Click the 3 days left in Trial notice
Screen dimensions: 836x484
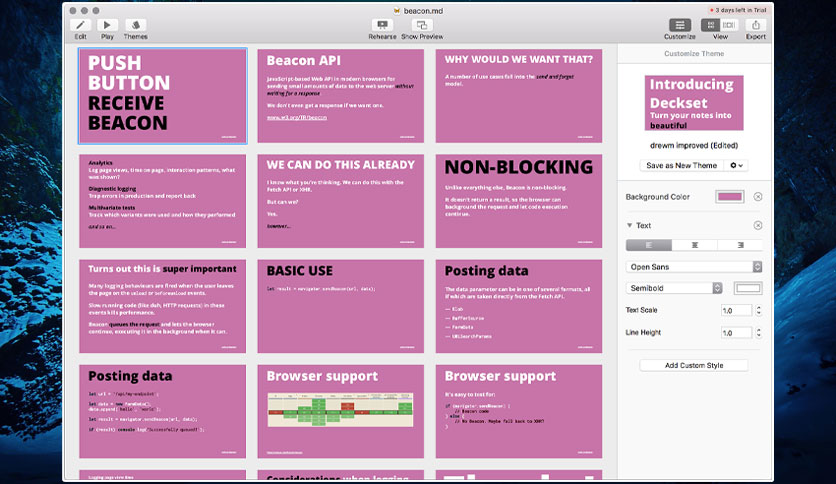tap(738, 10)
